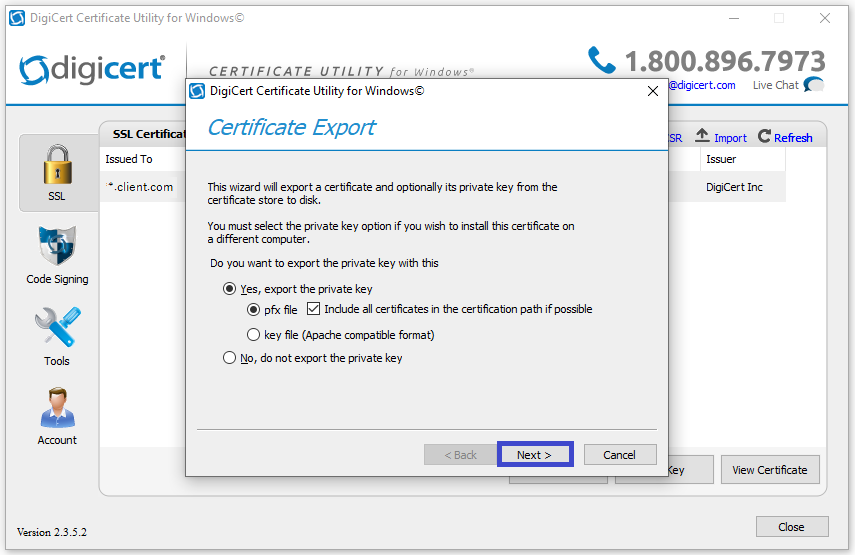Screen dimensions: 855x555
Task: Click the Tools label in sidebar
Action: [x=57, y=361]
